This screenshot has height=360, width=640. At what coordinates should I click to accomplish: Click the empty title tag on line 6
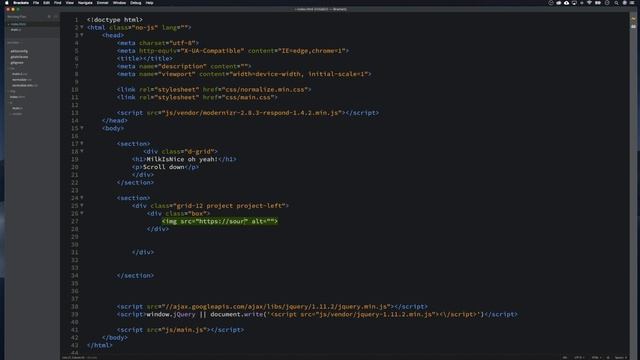145,58
